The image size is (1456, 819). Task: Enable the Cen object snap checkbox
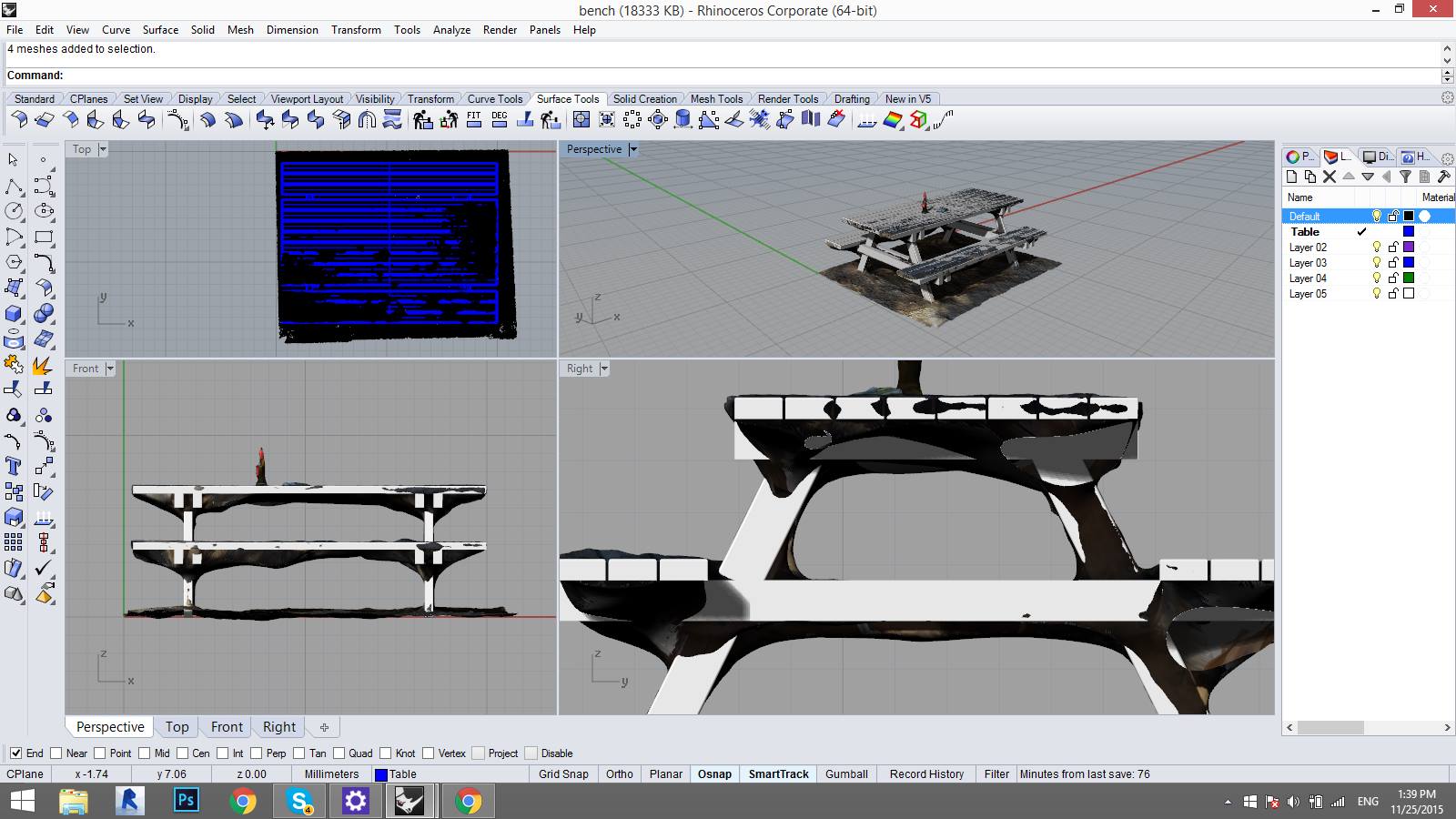coord(182,753)
